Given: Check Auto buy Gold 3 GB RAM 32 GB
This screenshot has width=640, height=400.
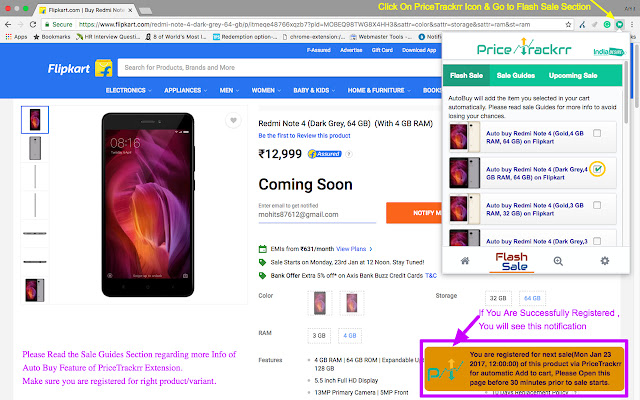Looking at the screenshot, I should (597, 205).
